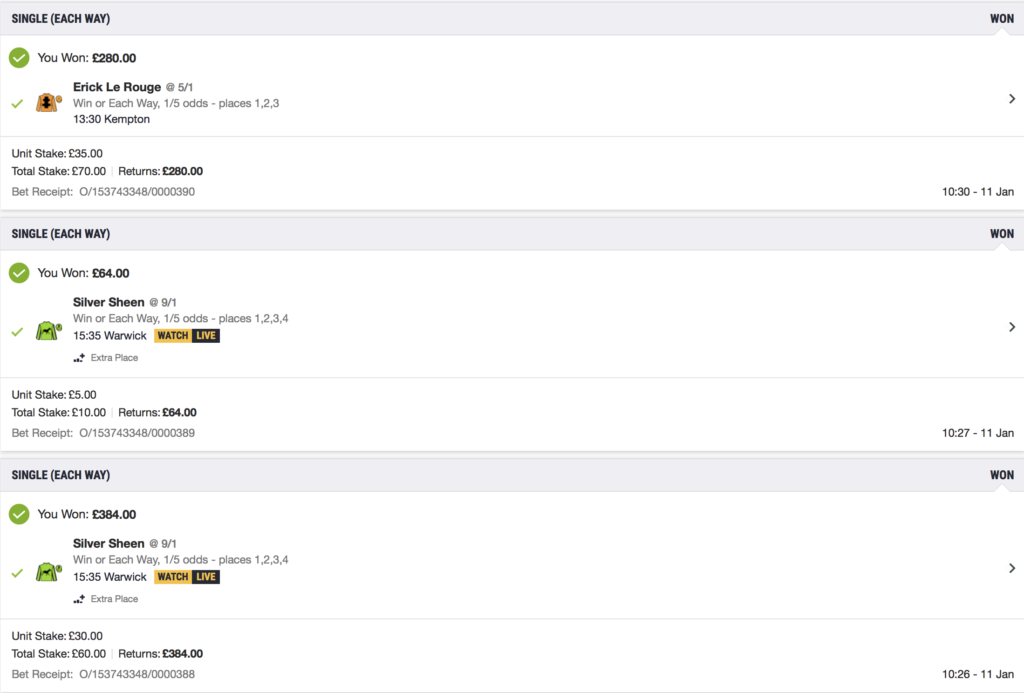Expand Erick Le Rouge bet details chevron
Viewport: 1024px width, 693px height.
tap(1012, 99)
